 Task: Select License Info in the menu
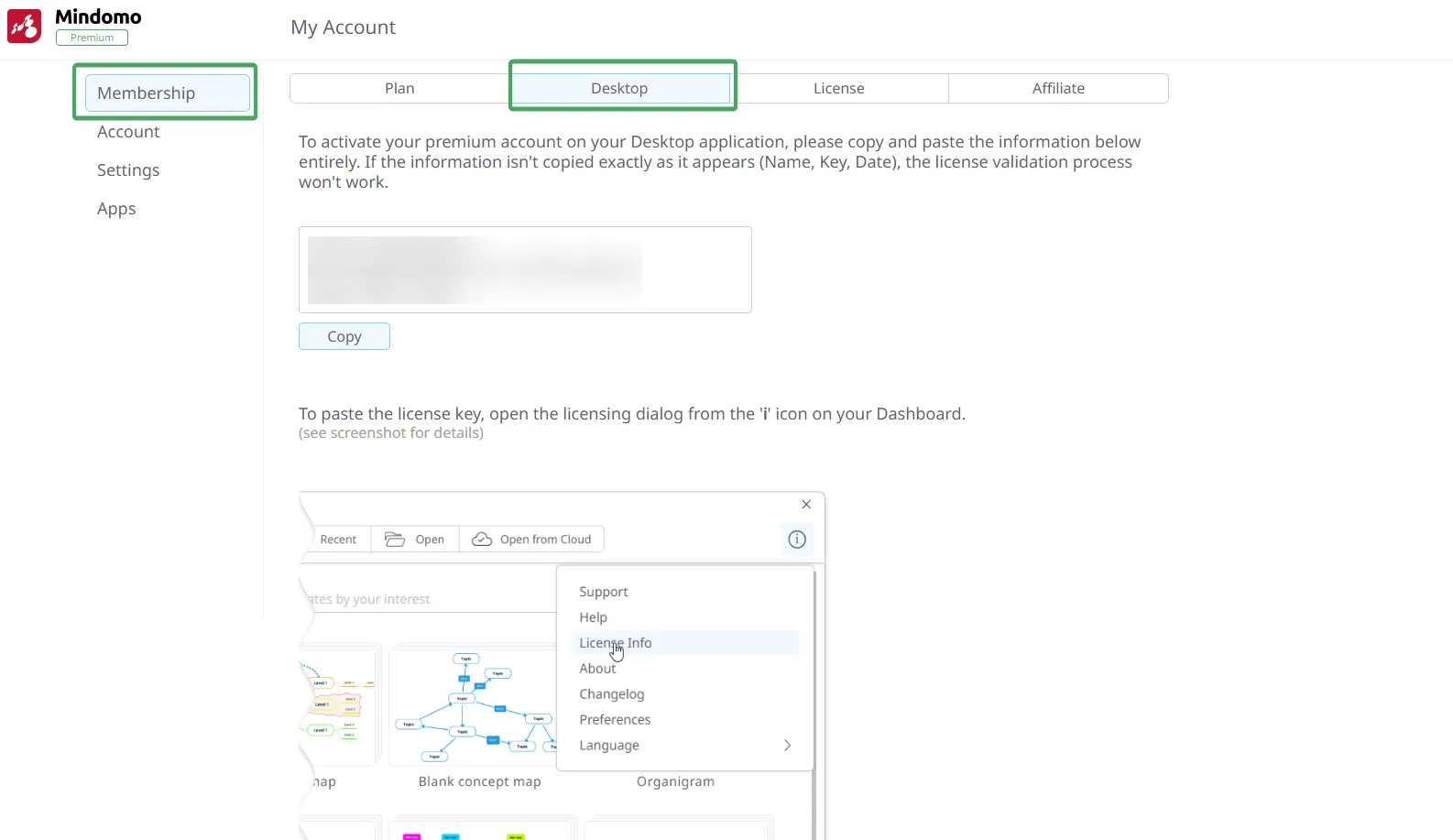coord(616,643)
